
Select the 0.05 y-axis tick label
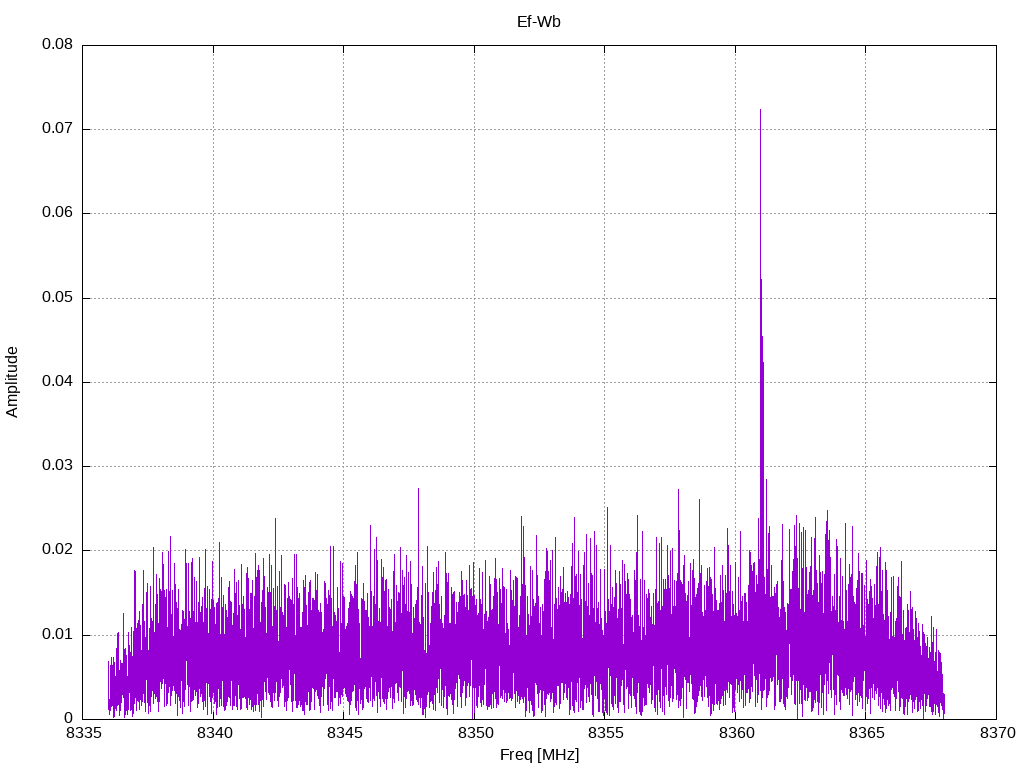[x=57, y=298]
